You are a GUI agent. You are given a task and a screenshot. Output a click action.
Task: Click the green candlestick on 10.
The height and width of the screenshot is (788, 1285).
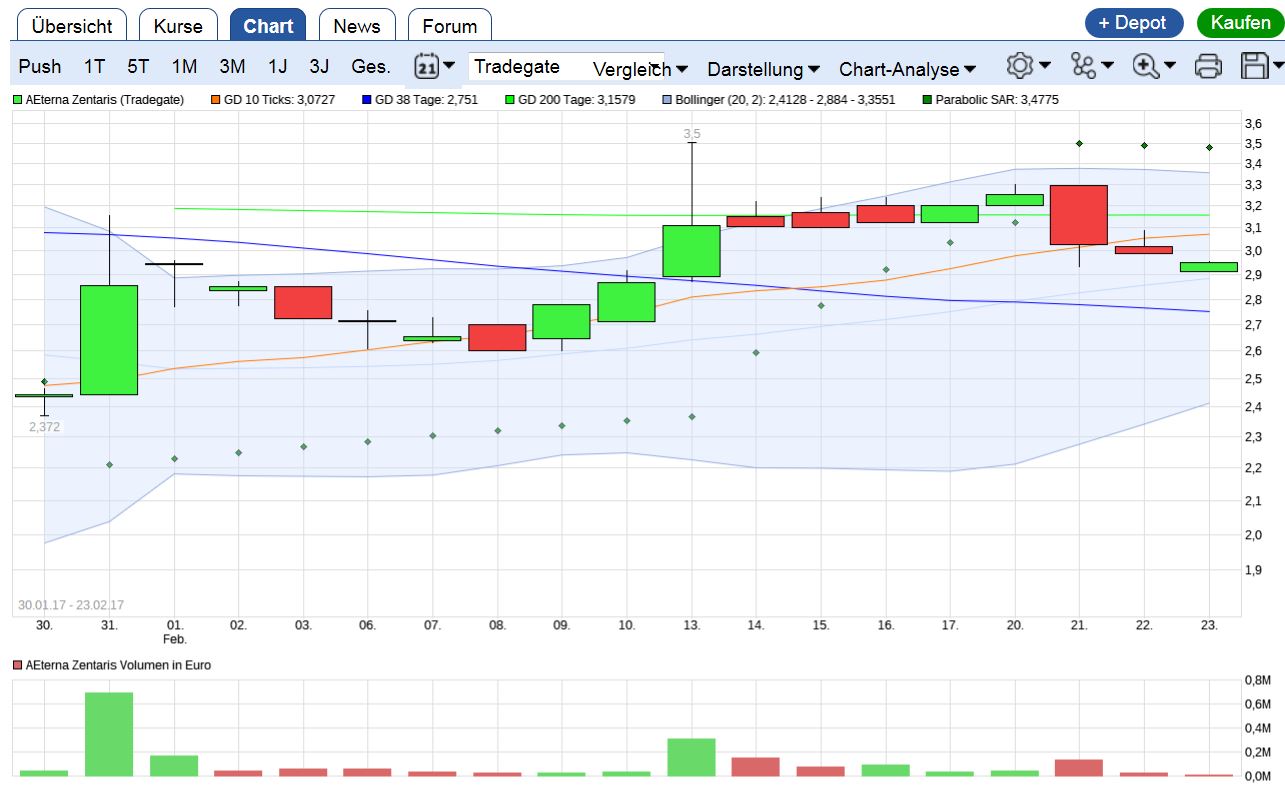click(626, 302)
